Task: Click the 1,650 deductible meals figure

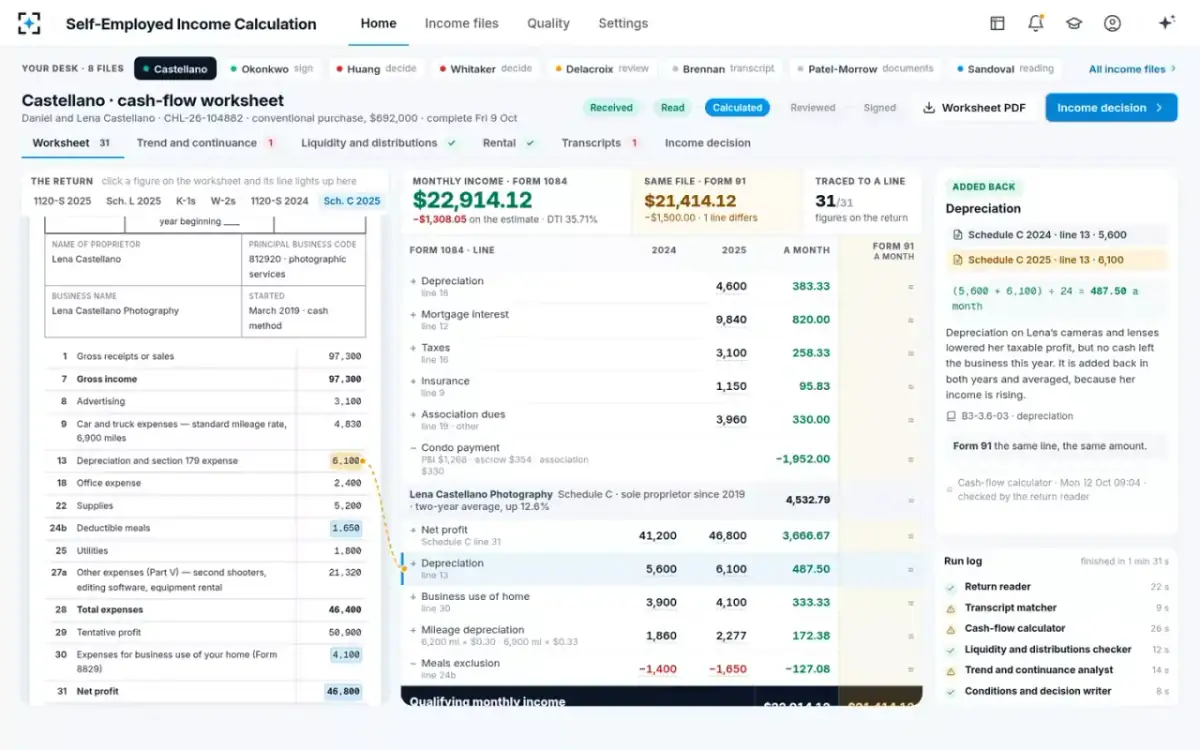Action: coord(346,528)
